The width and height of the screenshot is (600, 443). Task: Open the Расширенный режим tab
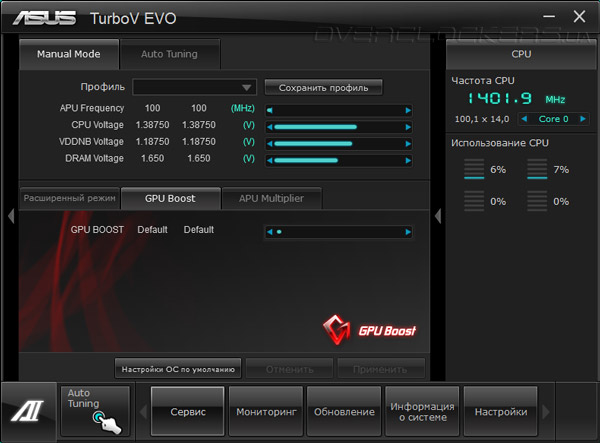coord(70,198)
